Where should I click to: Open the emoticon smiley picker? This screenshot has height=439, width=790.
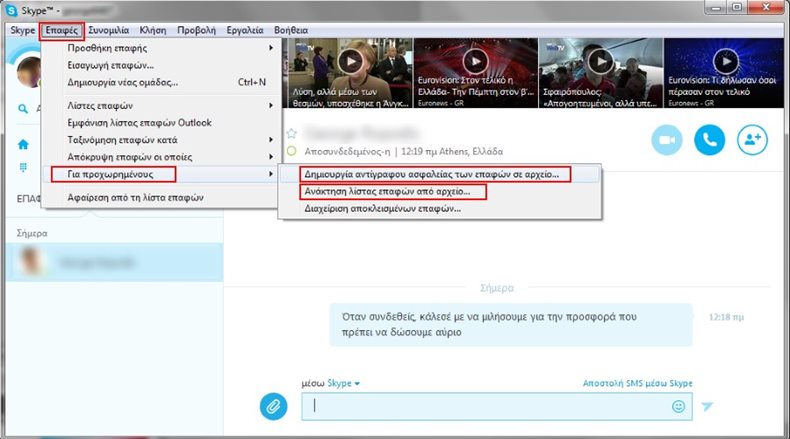click(x=678, y=406)
